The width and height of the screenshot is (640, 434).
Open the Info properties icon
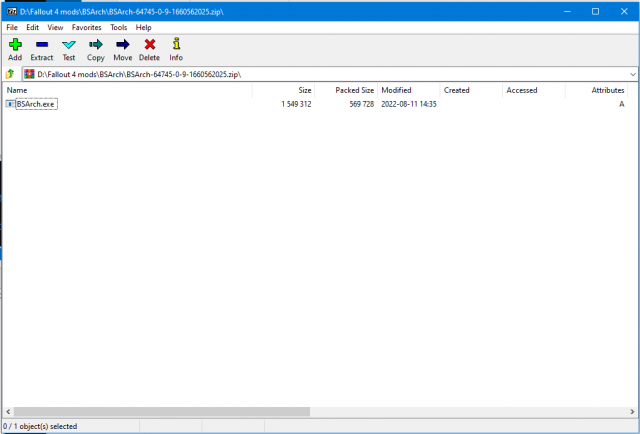(x=176, y=49)
